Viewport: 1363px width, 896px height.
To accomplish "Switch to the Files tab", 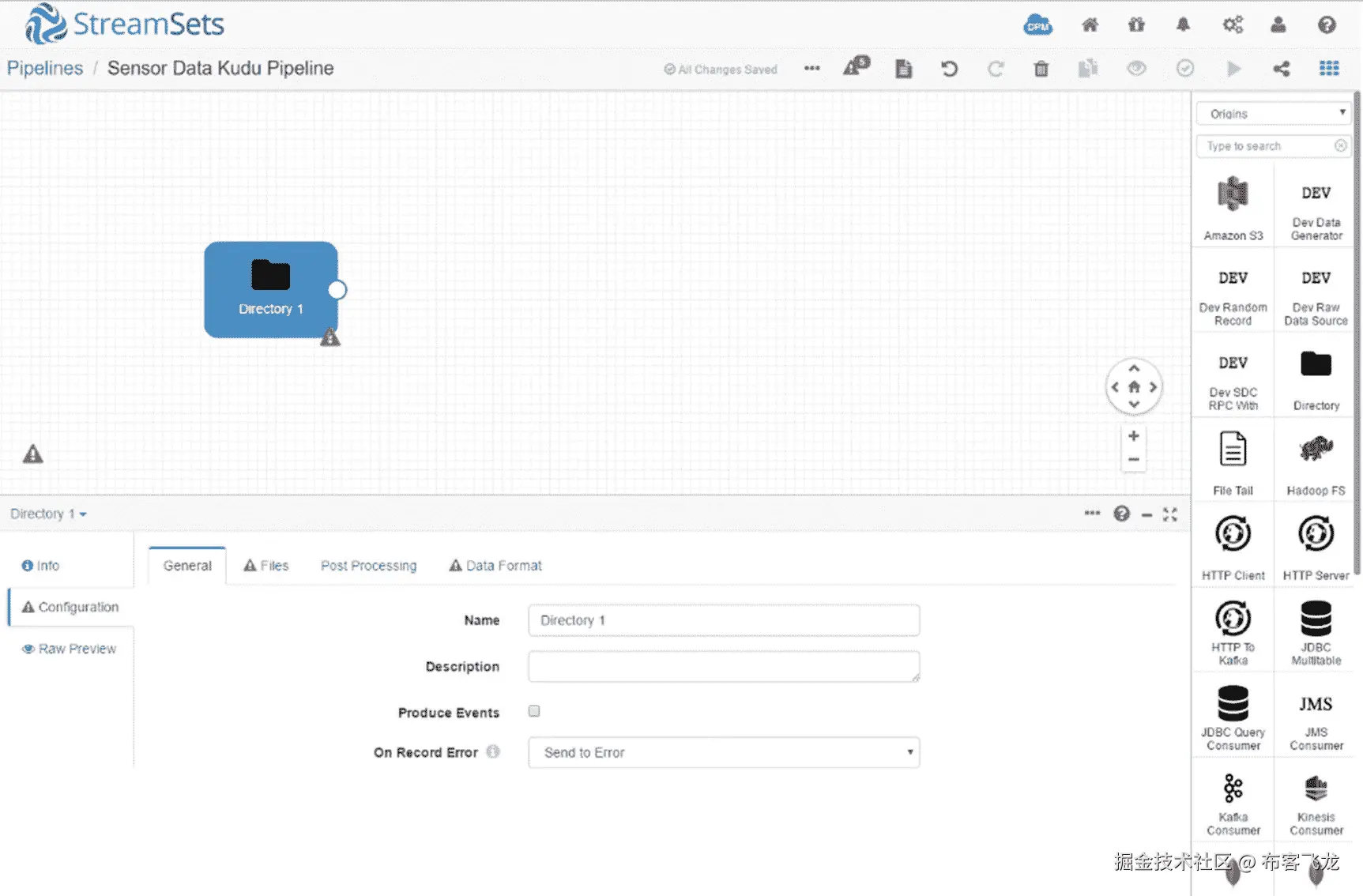I will click(266, 566).
